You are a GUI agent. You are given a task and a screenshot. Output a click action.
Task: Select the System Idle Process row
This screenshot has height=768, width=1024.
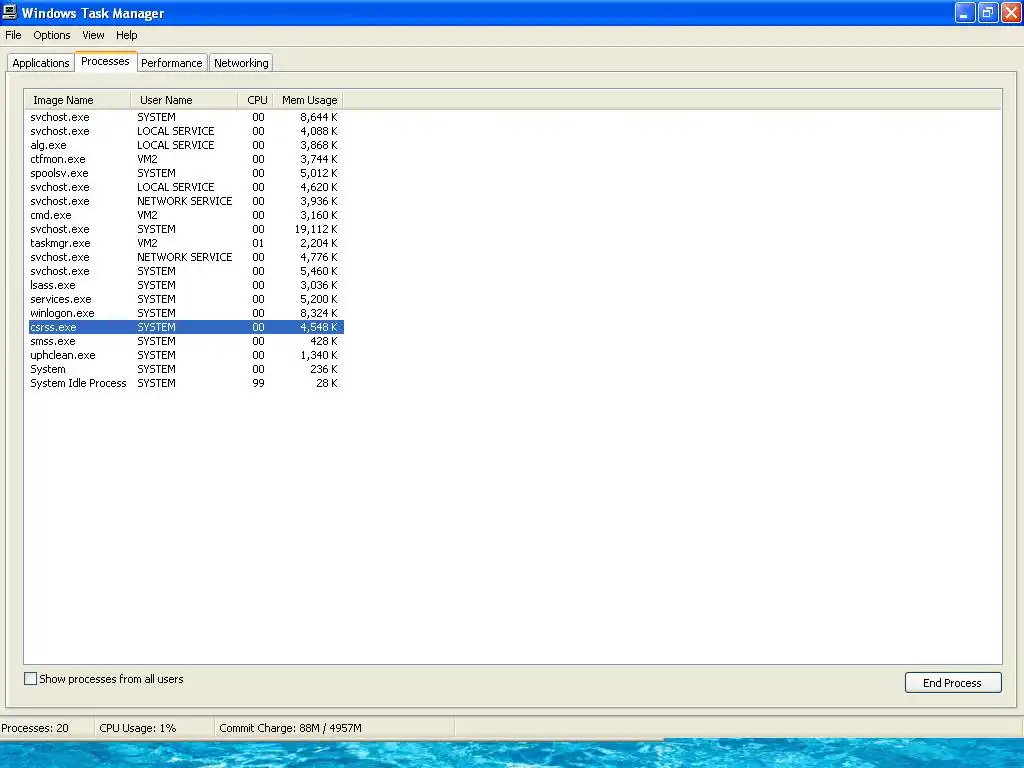[185, 383]
